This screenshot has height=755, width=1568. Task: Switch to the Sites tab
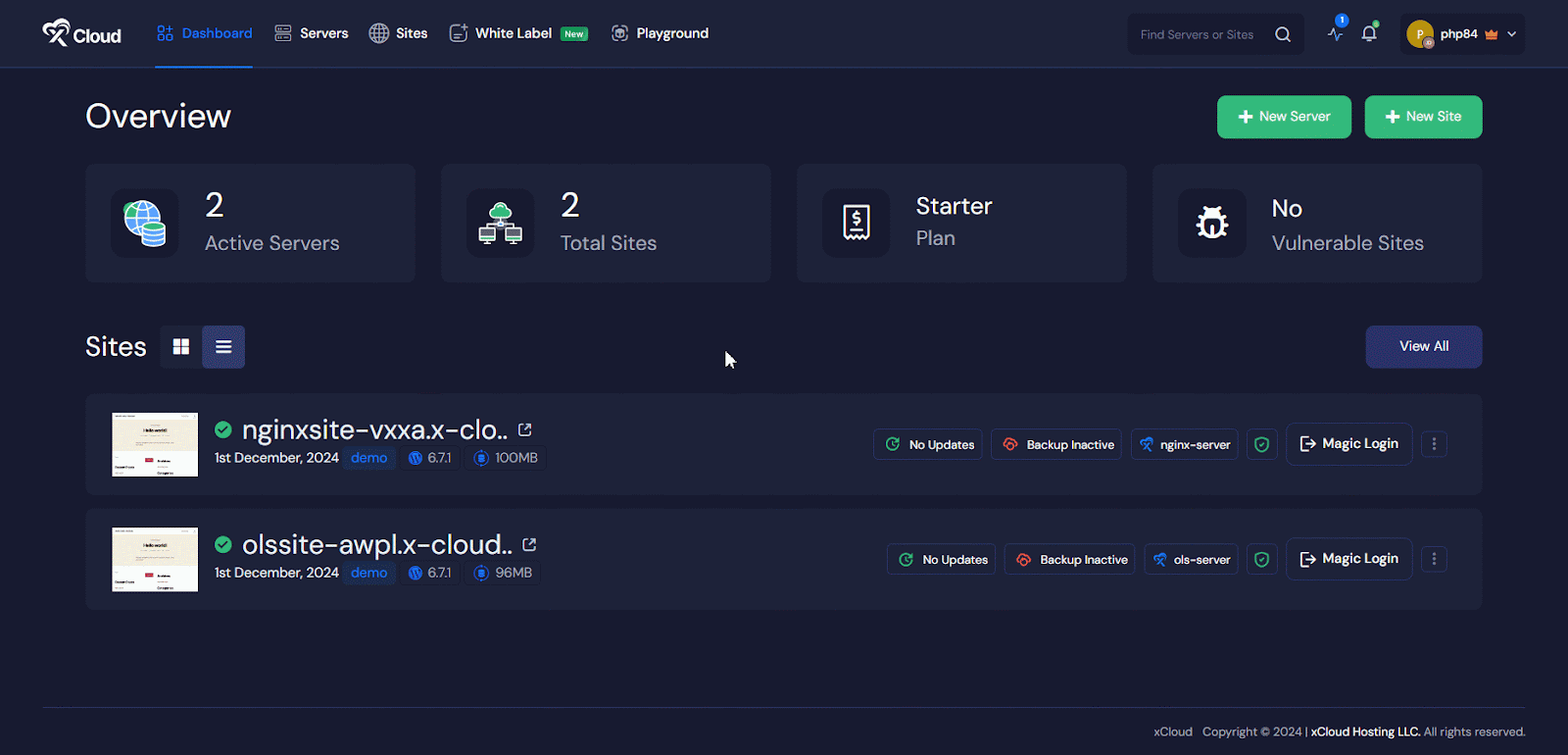(x=398, y=33)
